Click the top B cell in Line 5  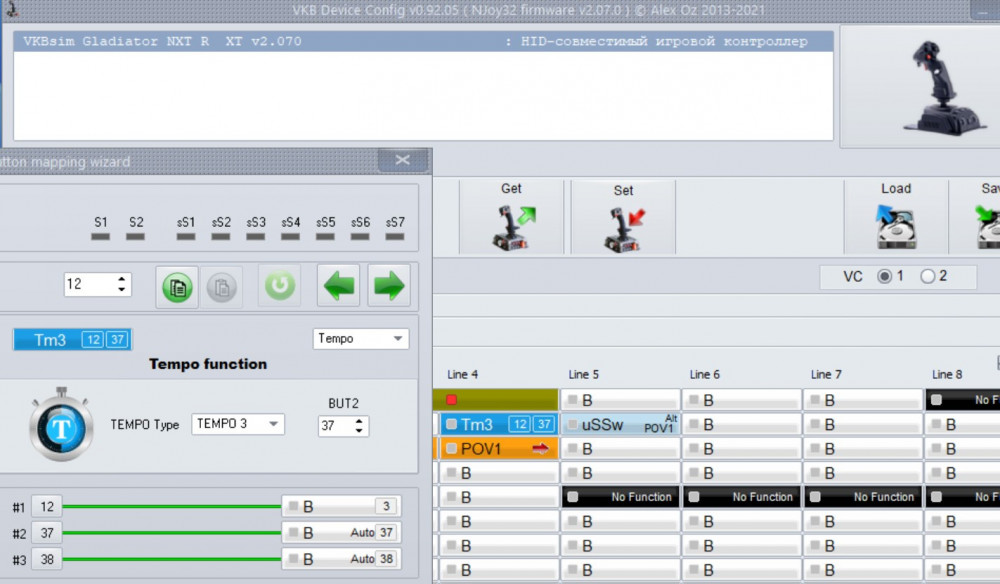coord(621,400)
